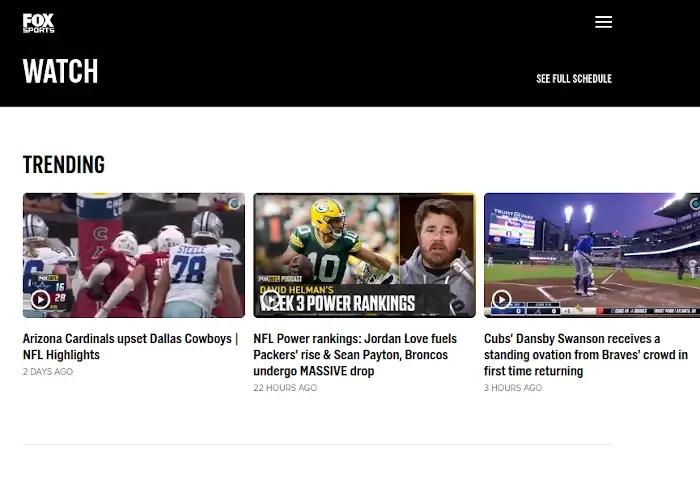Open the Arizona Cardinals upset Dallas Cowboys headline

(x=130, y=346)
